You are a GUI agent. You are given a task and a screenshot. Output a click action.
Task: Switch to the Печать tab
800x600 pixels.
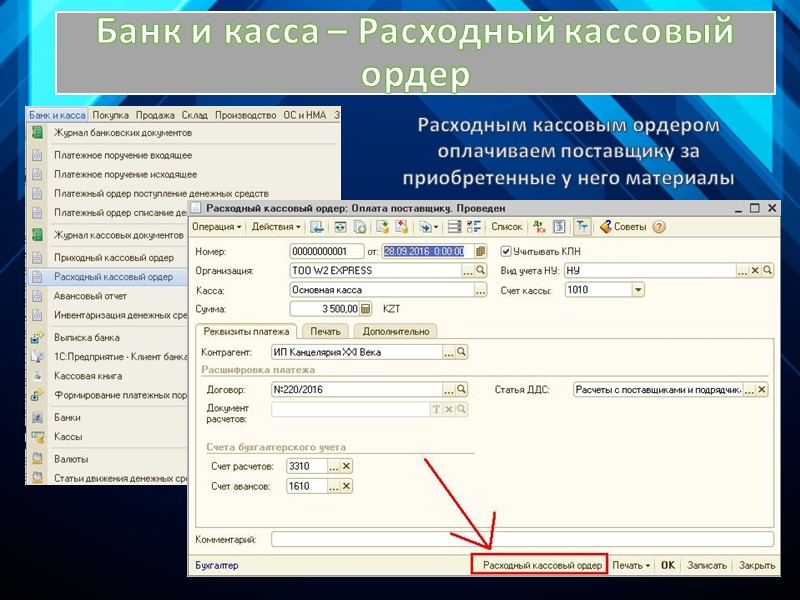coord(325,332)
